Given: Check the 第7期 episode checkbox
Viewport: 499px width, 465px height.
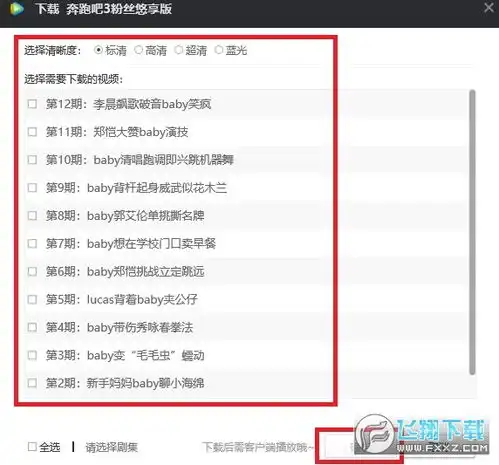Looking at the screenshot, I should tap(32, 244).
